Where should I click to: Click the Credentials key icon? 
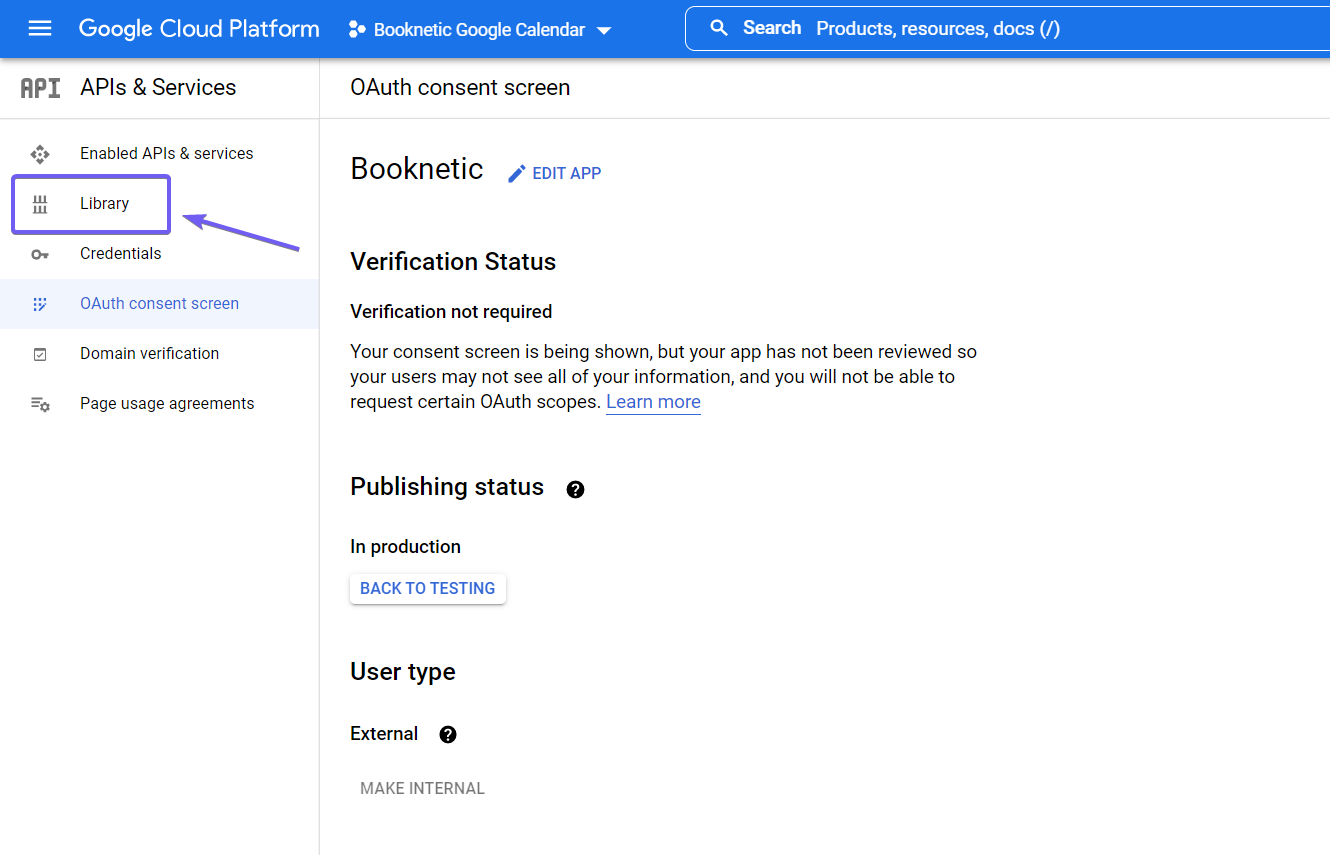pyautogui.click(x=40, y=254)
